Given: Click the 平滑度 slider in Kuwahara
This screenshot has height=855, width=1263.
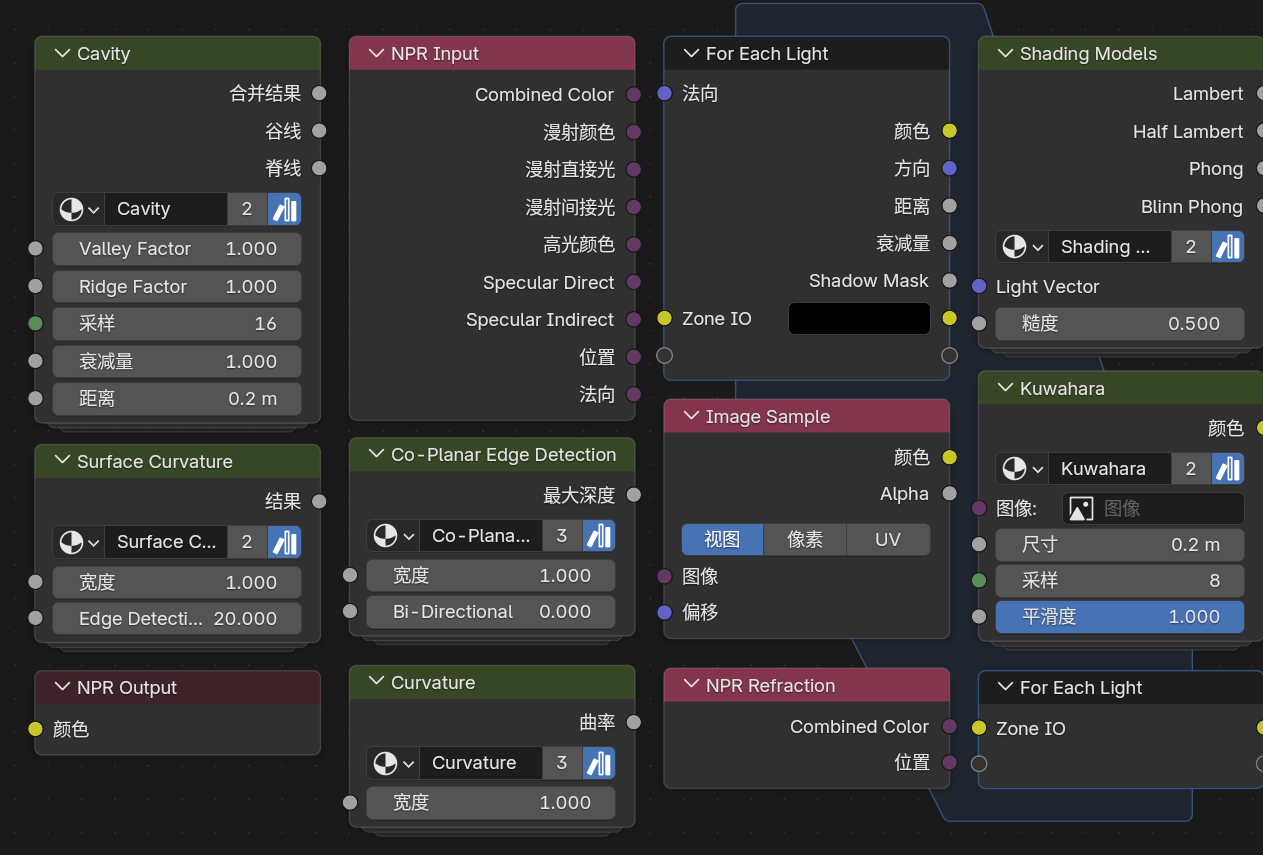Looking at the screenshot, I should (x=1120, y=617).
